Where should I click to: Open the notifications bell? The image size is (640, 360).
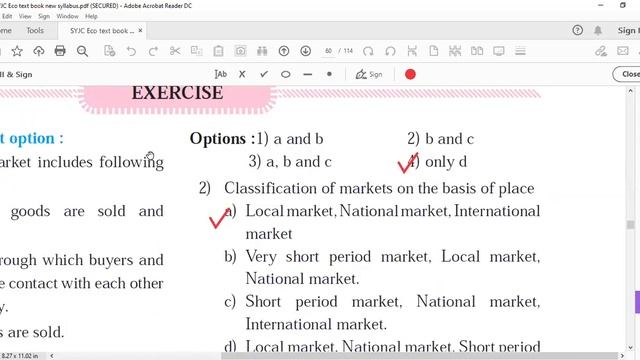pyautogui.click(x=598, y=31)
